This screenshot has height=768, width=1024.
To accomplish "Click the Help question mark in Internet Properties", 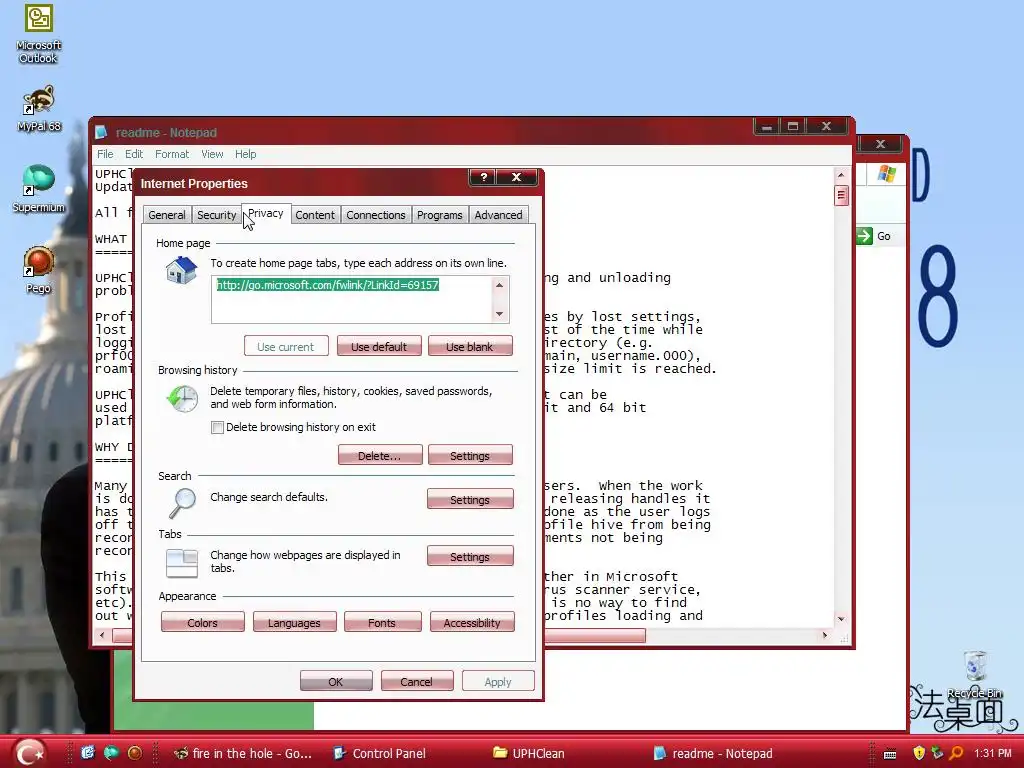I will click(483, 177).
